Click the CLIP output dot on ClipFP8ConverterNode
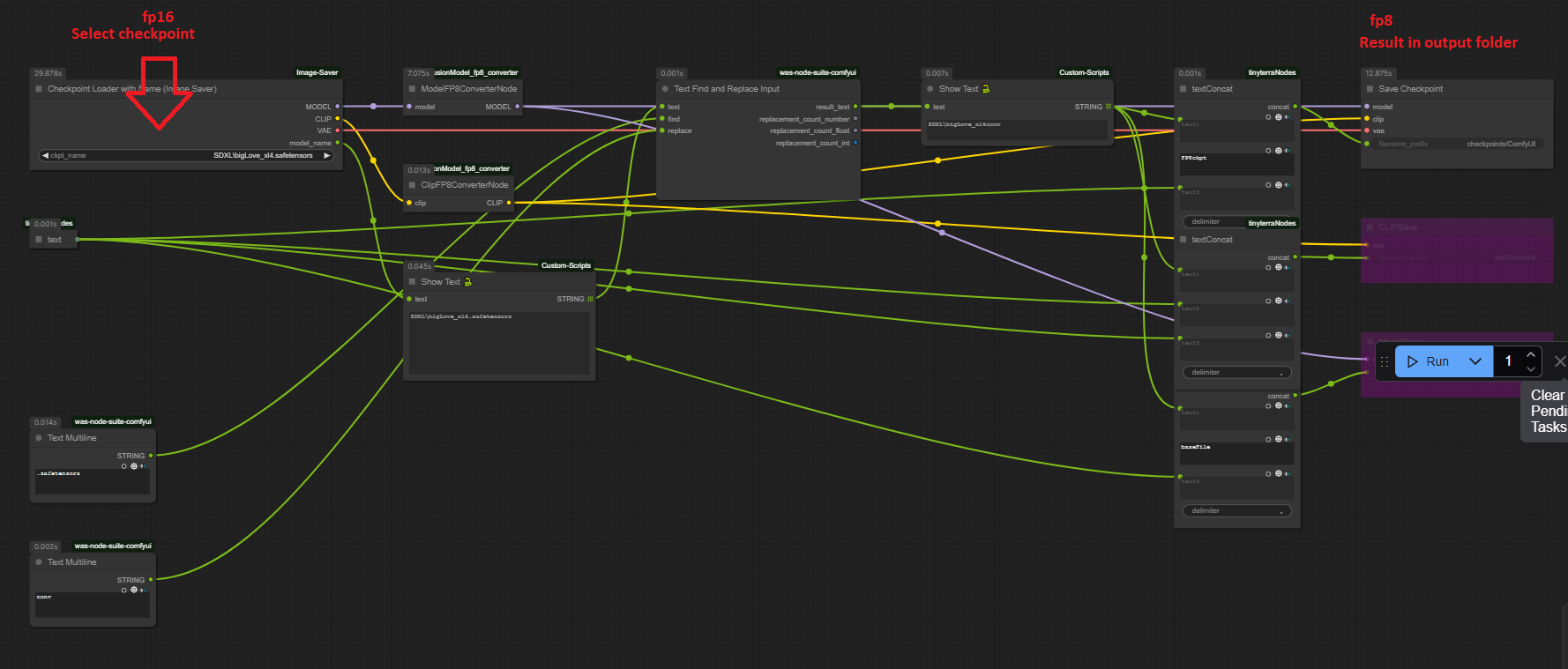The height and width of the screenshot is (669, 1568). pos(509,203)
